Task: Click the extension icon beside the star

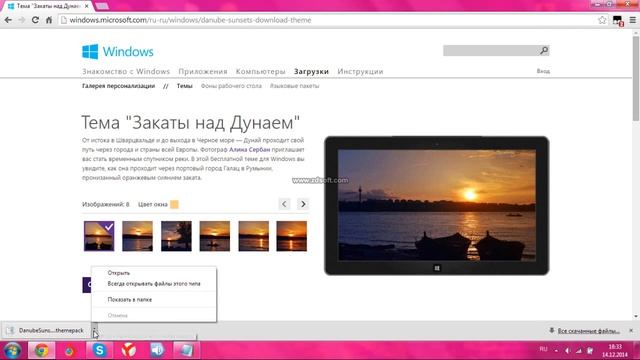Action: (618, 21)
